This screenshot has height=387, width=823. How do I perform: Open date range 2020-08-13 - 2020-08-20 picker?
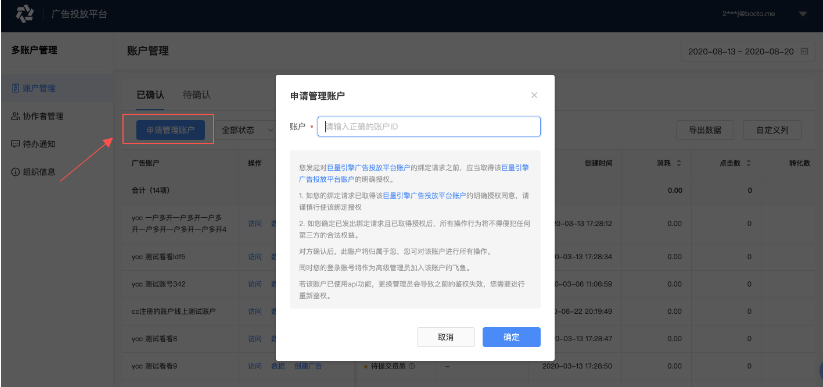pyautogui.click(x=748, y=51)
